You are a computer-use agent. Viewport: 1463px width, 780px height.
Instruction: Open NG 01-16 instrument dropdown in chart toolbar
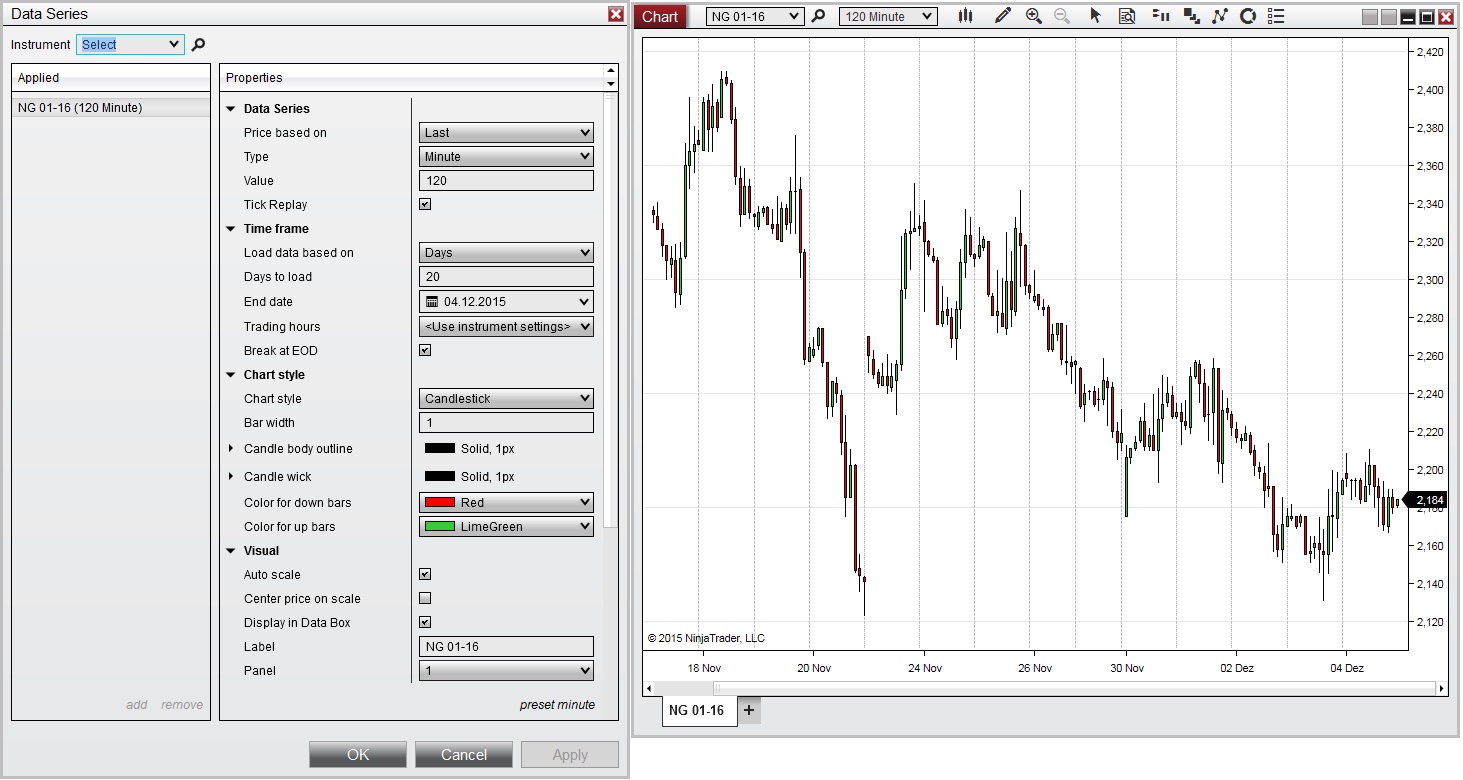(x=755, y=16)
